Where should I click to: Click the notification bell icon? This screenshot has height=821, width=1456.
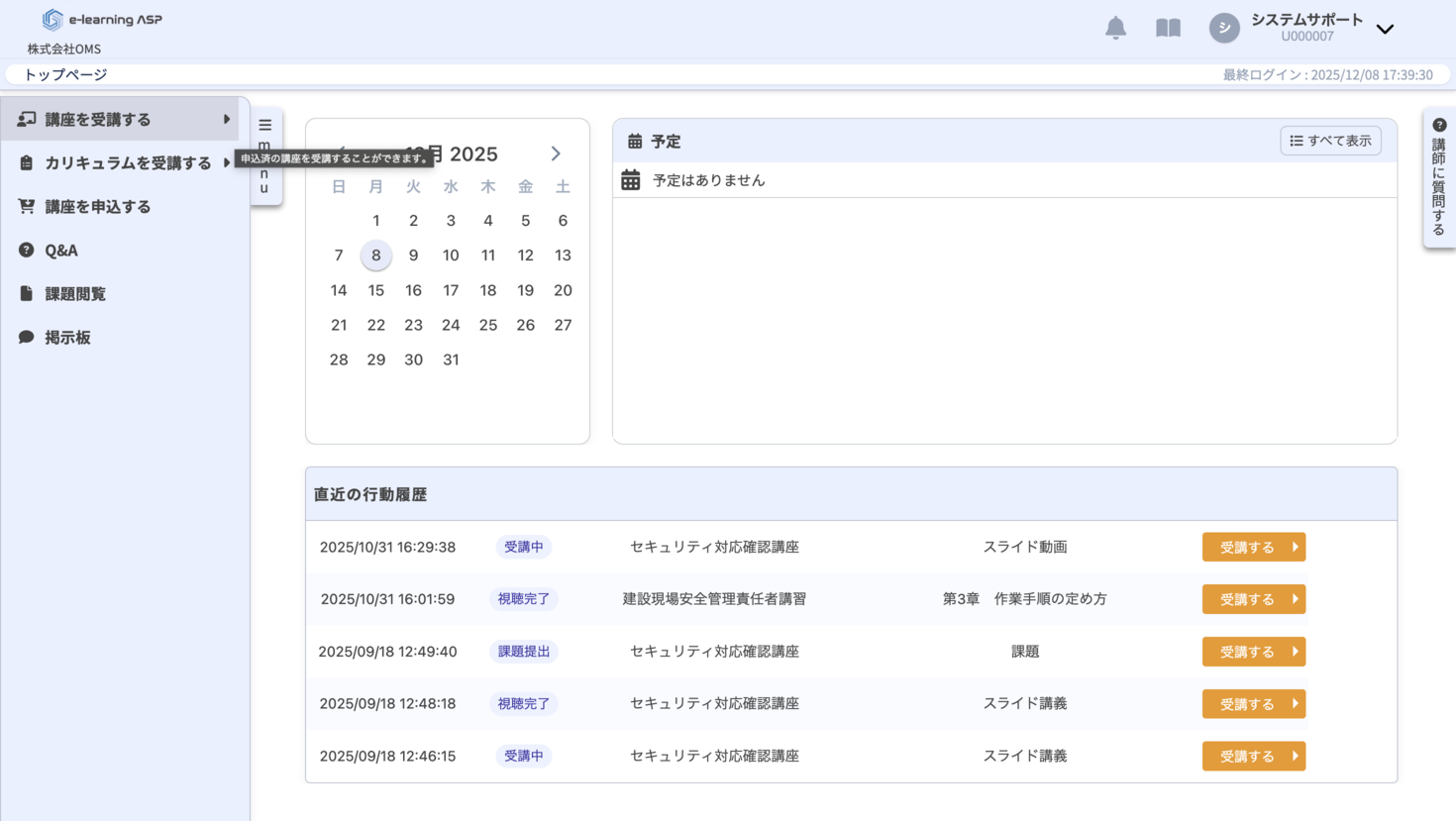pyautogui.click(x=1115, y=28)
